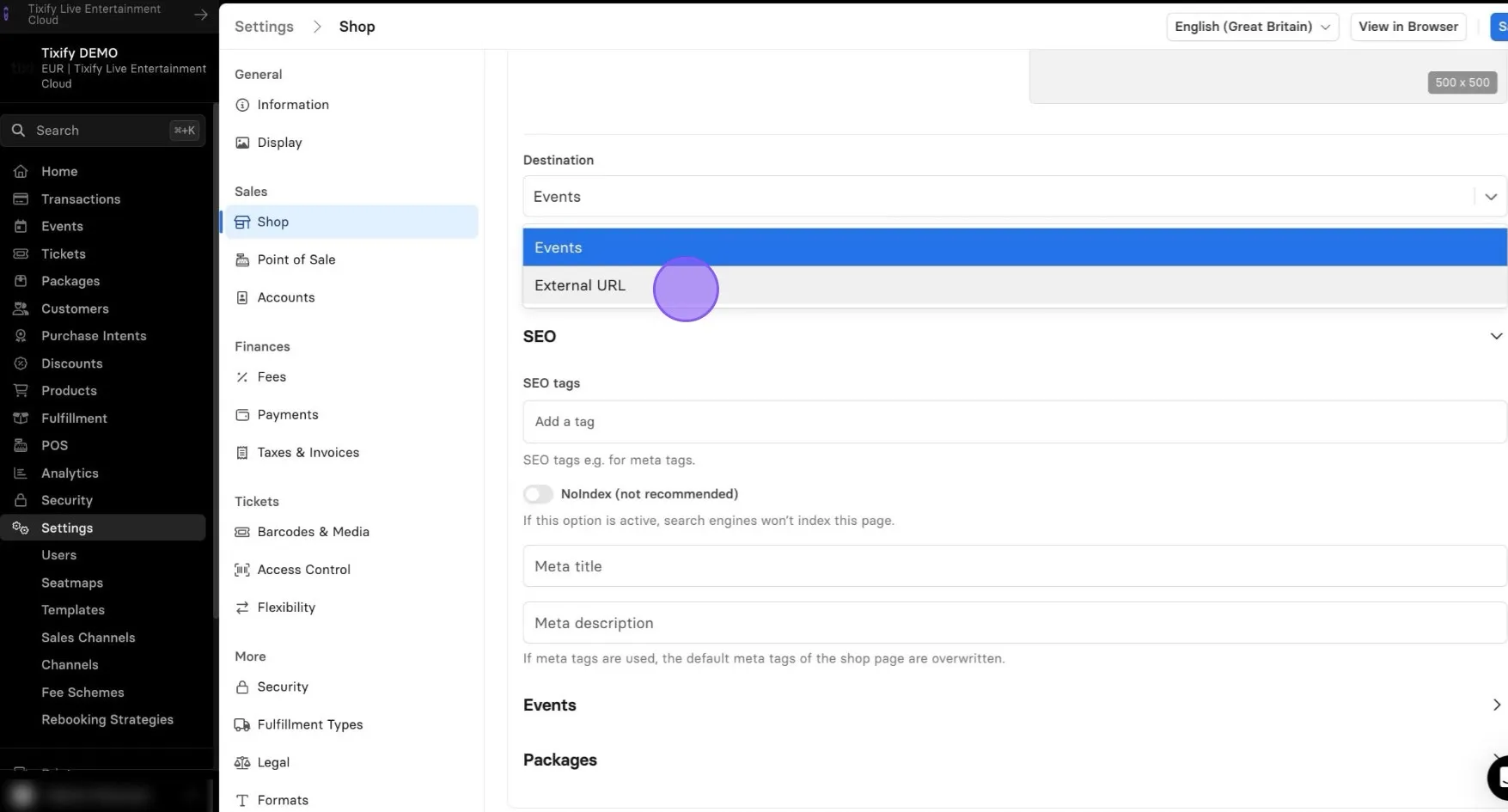This screenshot has width=1508, height=812.
Task: Toggle the NoIndex switch
Action: (x=539, y=494)
